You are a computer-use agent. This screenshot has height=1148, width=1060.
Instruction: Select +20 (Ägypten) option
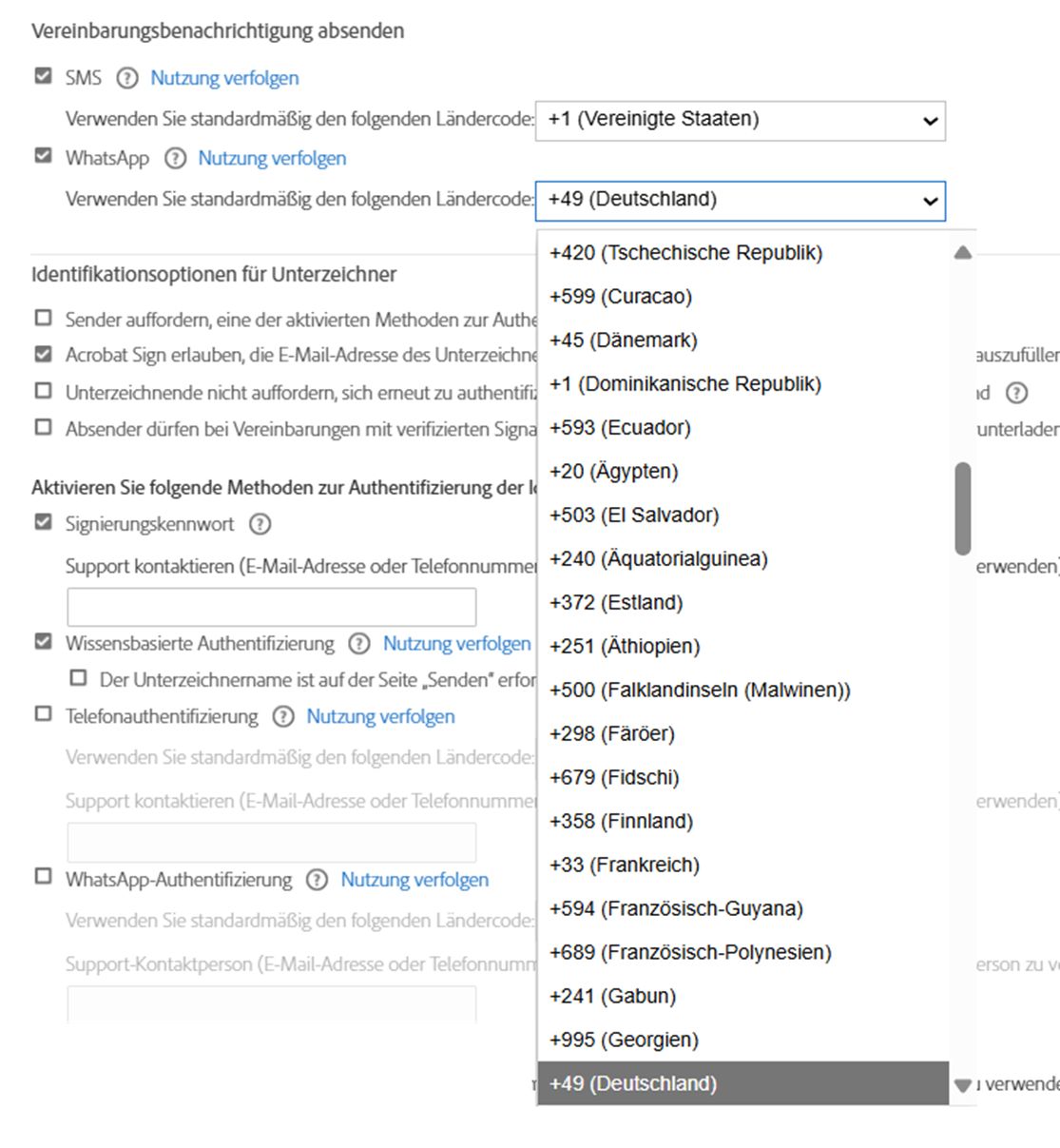(743, 472)
